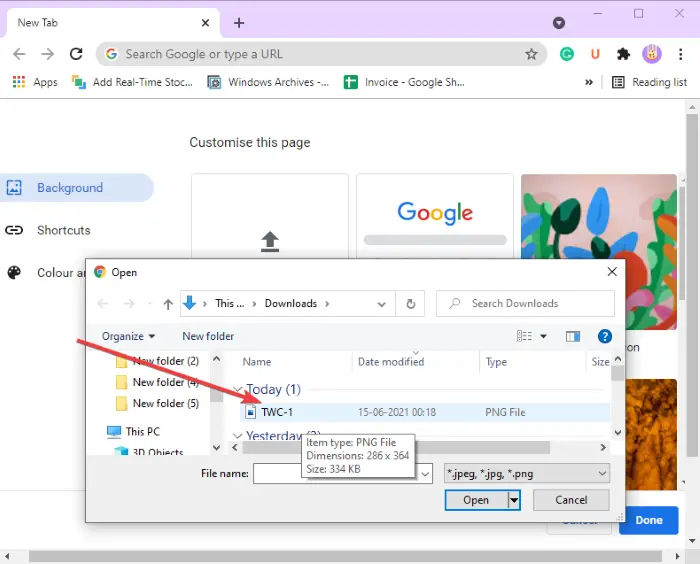Sort by the Name column header
The width and height of the screenshot is (700, 564).
point(257,362)
